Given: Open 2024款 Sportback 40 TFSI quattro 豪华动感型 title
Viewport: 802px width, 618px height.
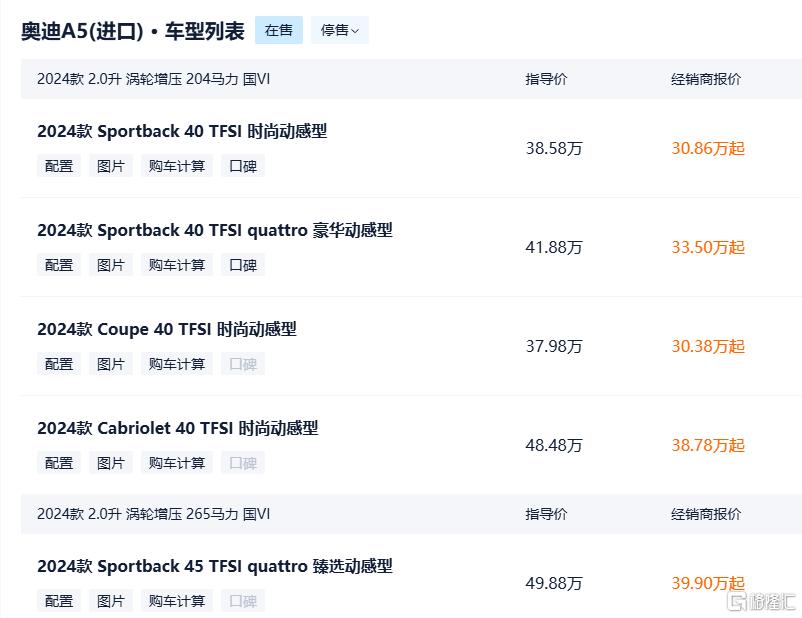Looking at the screenshot, I should (x=215, y=230).
